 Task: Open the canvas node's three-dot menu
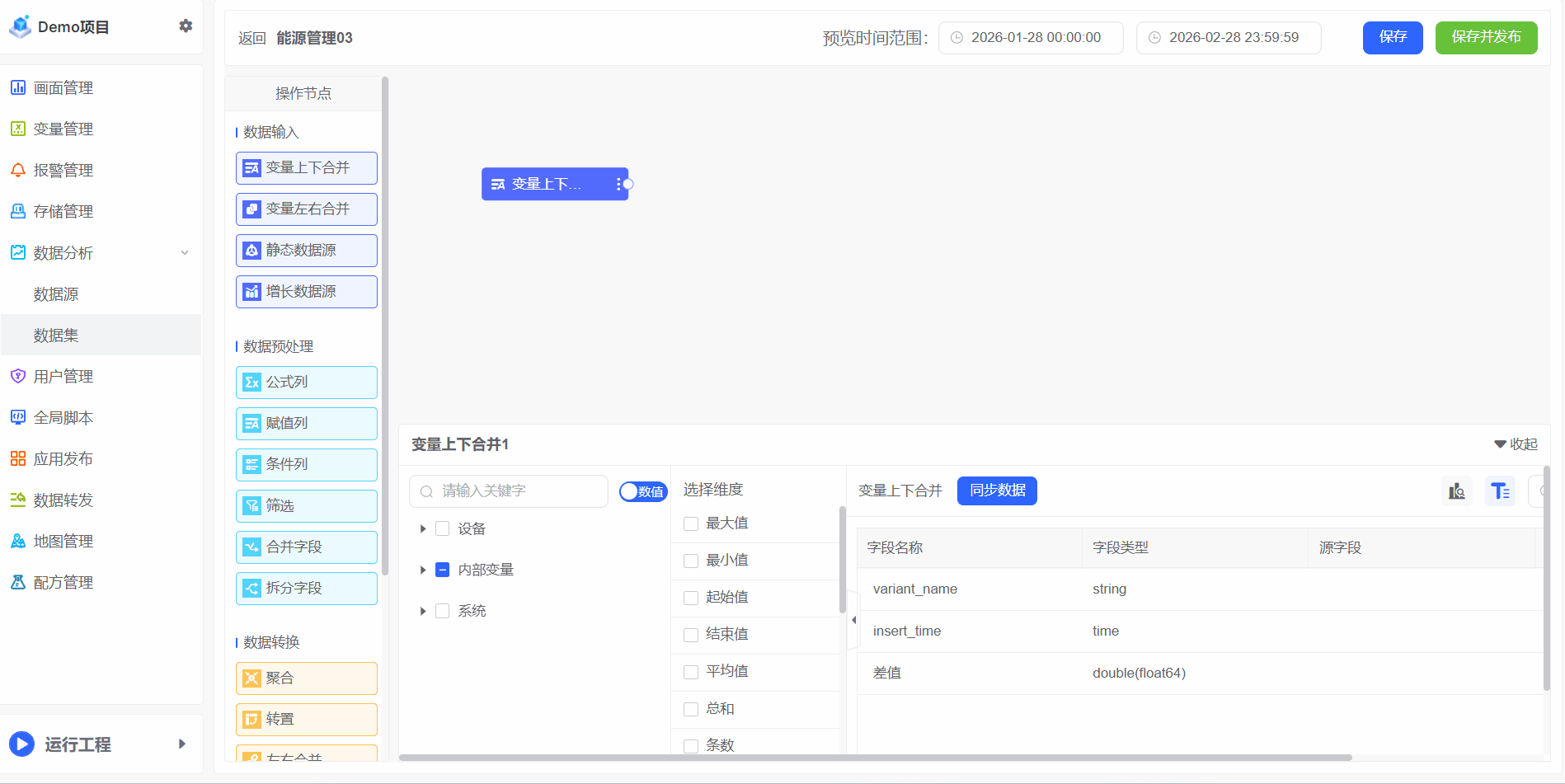click(618, 185)
